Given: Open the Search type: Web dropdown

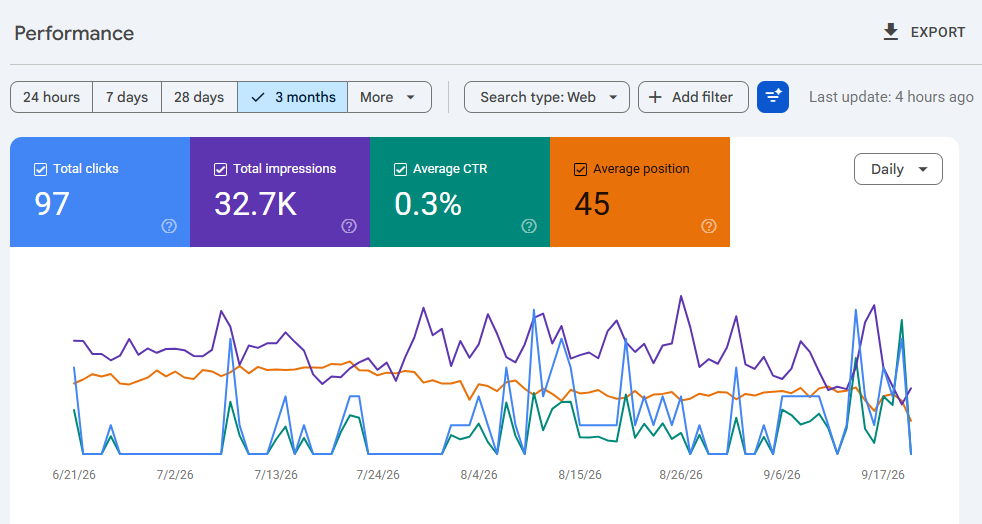Looking at the screenshot, I should [x=547, y=97].
